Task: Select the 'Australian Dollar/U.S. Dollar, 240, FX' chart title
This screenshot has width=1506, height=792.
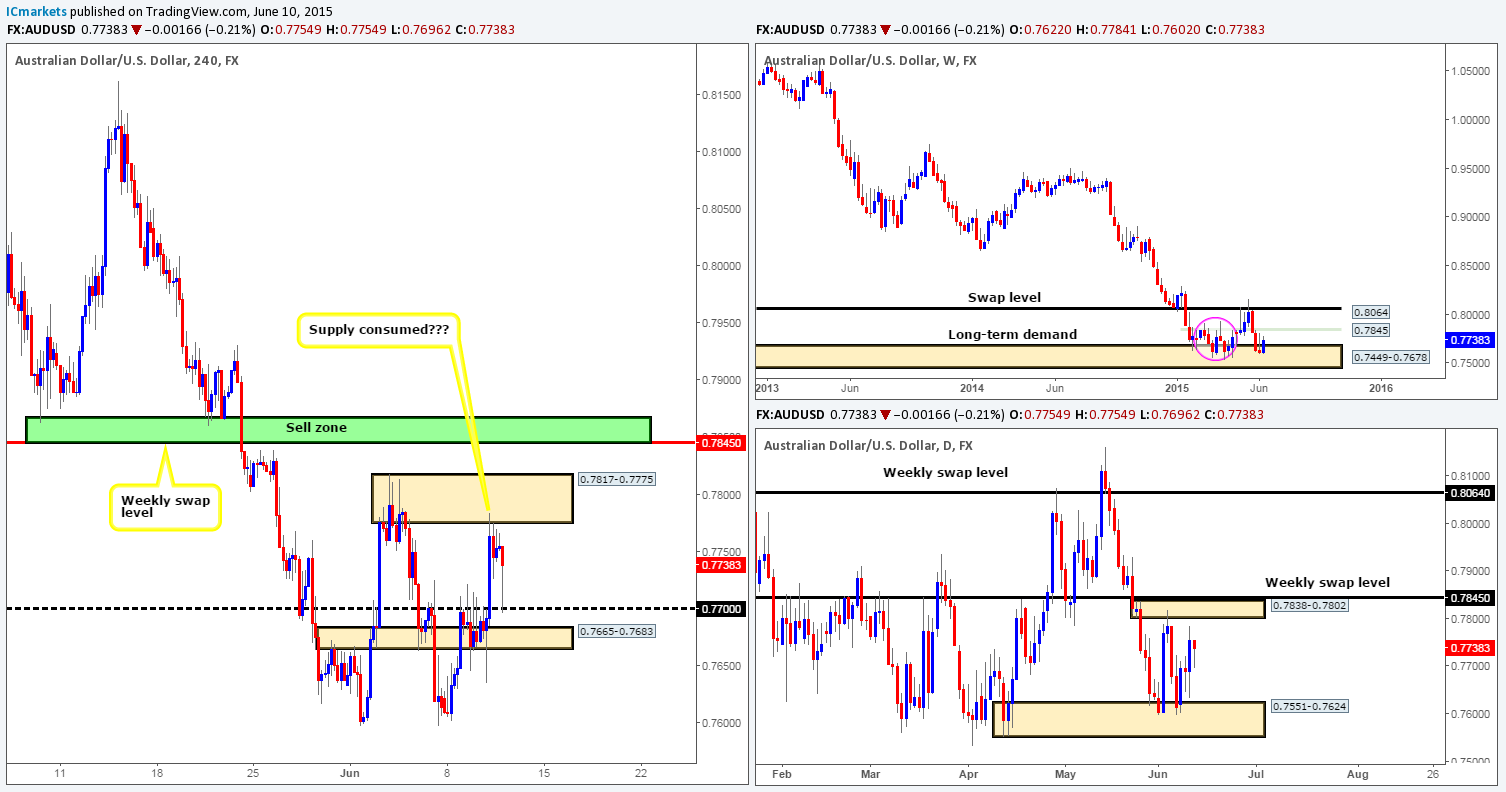Action: point(127,60)
